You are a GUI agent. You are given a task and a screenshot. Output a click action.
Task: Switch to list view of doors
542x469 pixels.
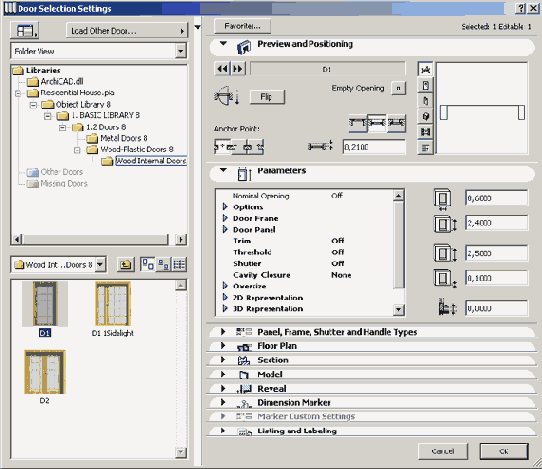tap(179, 265)
